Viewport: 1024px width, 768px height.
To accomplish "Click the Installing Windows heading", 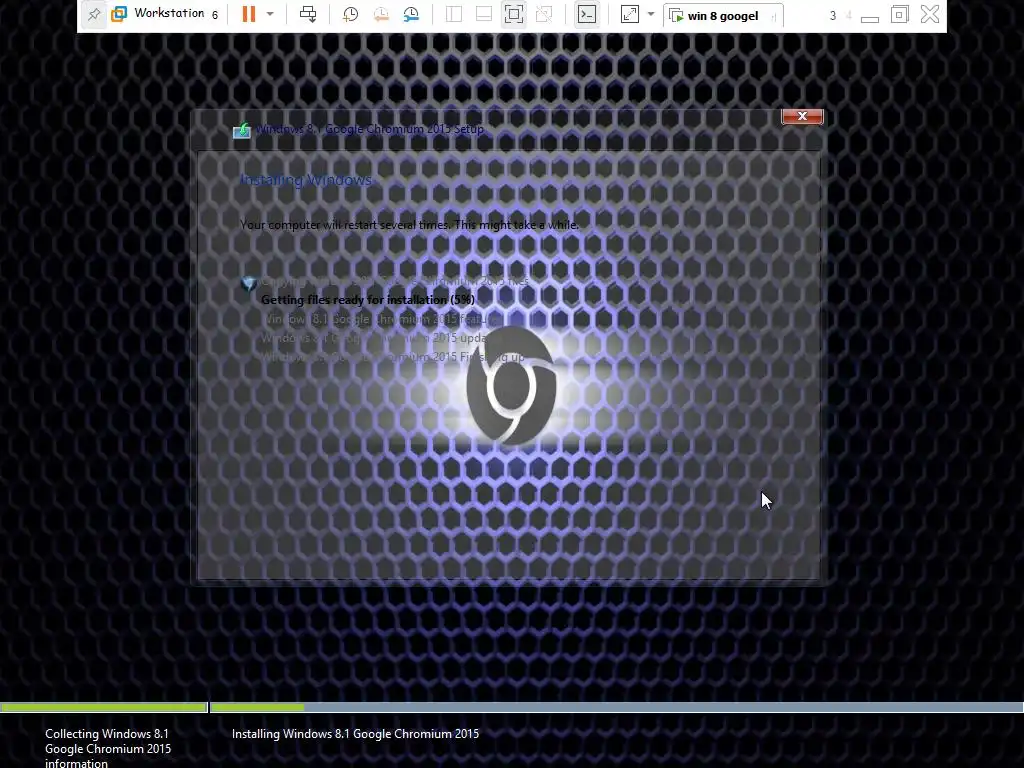I will coord(306,180).
